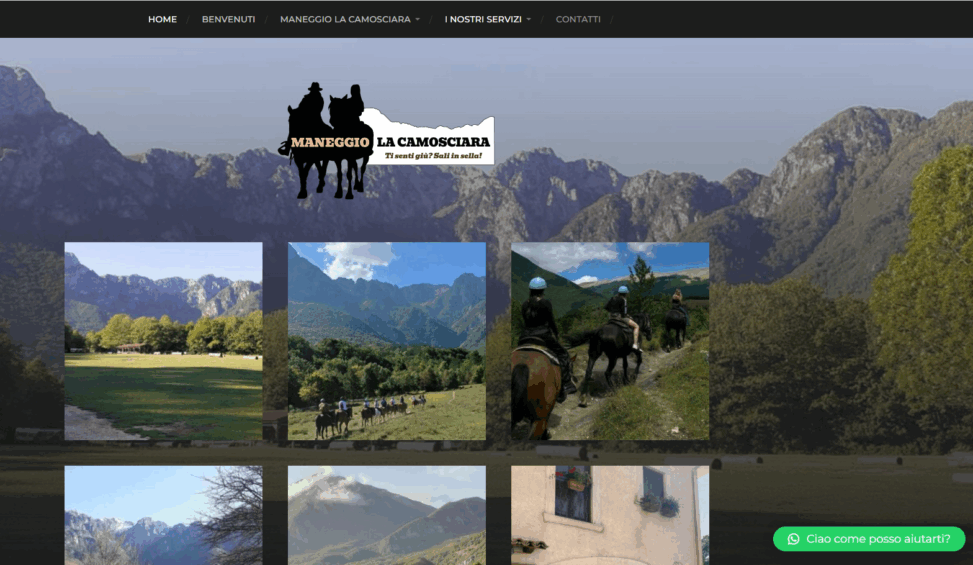Go to the CONTATTI page
Viewport: 973px width, 565px height.
pos(578,19)
